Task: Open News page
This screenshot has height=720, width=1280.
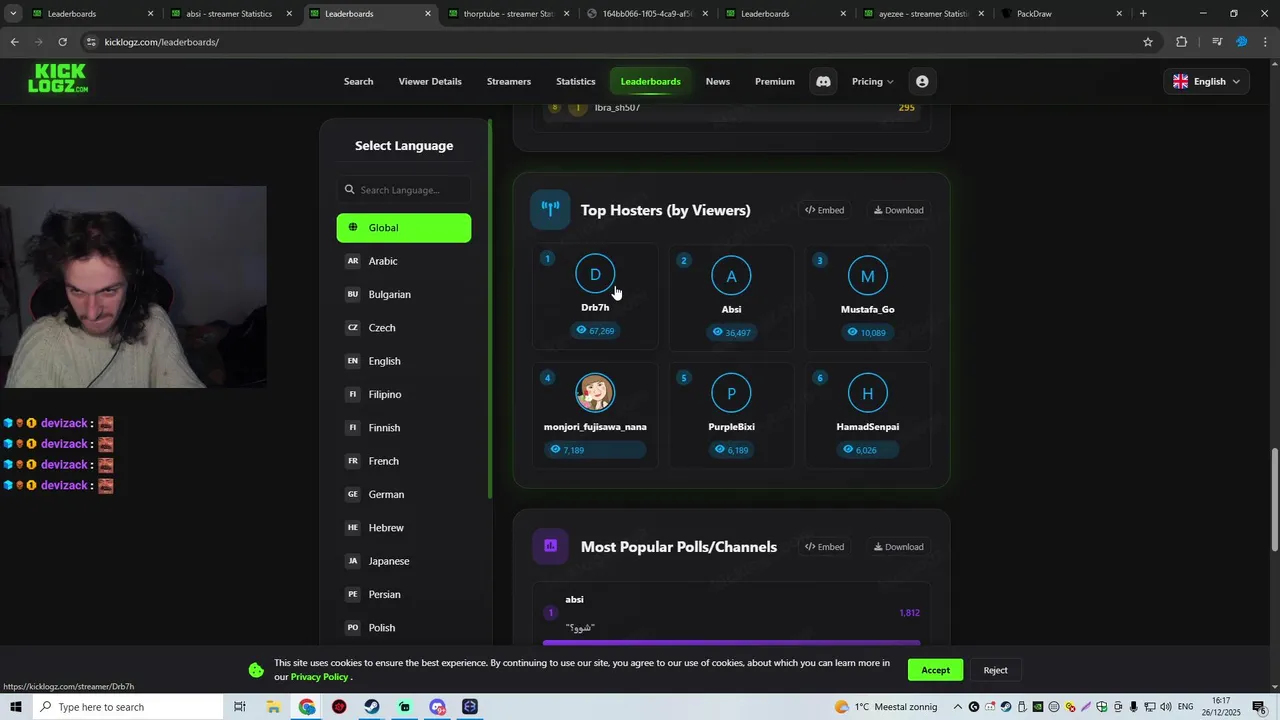Action: 718,81
